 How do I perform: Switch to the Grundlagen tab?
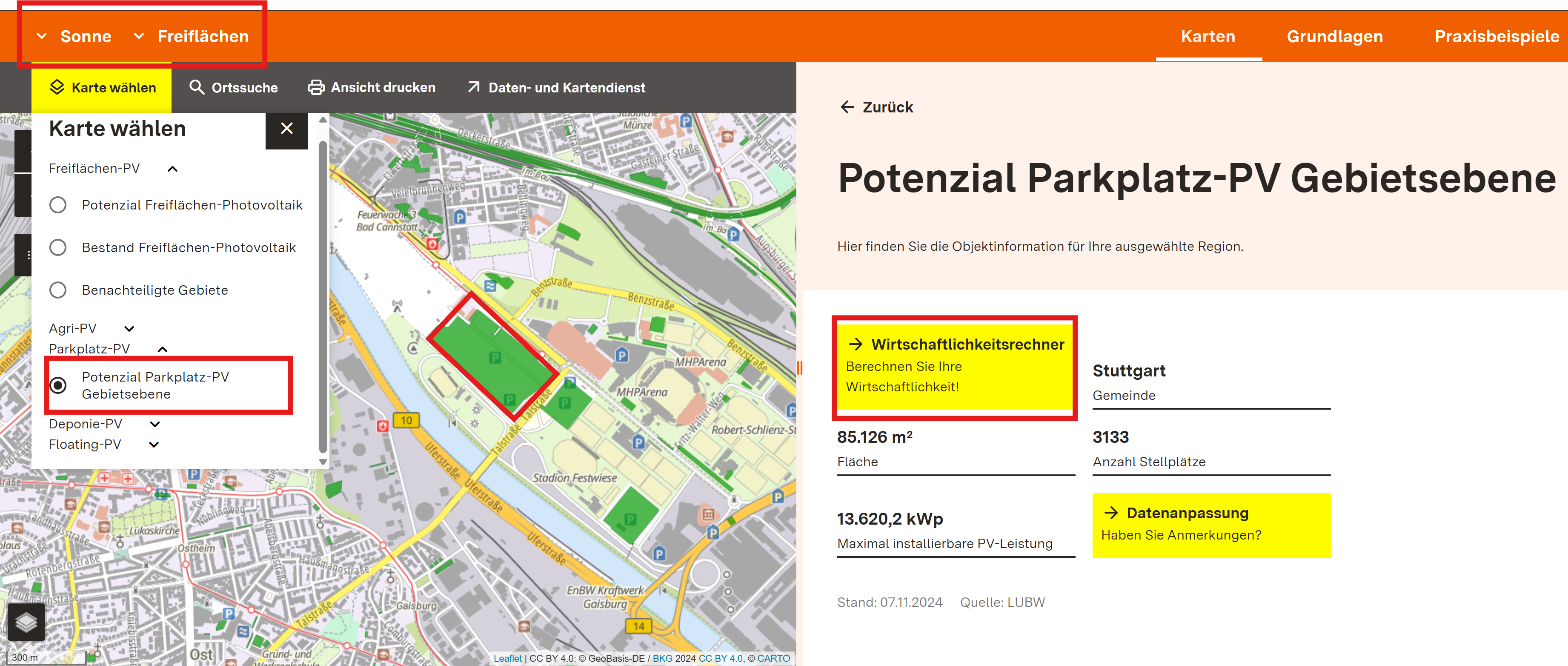pos(1334,37)
